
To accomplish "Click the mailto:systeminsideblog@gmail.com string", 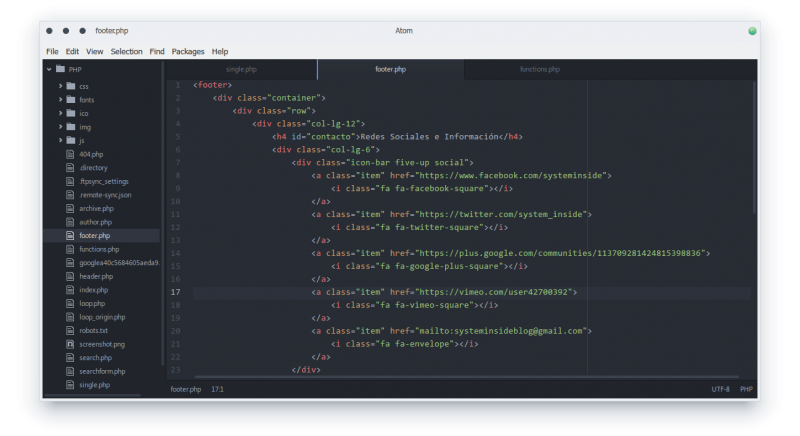I will coord(503,331).
